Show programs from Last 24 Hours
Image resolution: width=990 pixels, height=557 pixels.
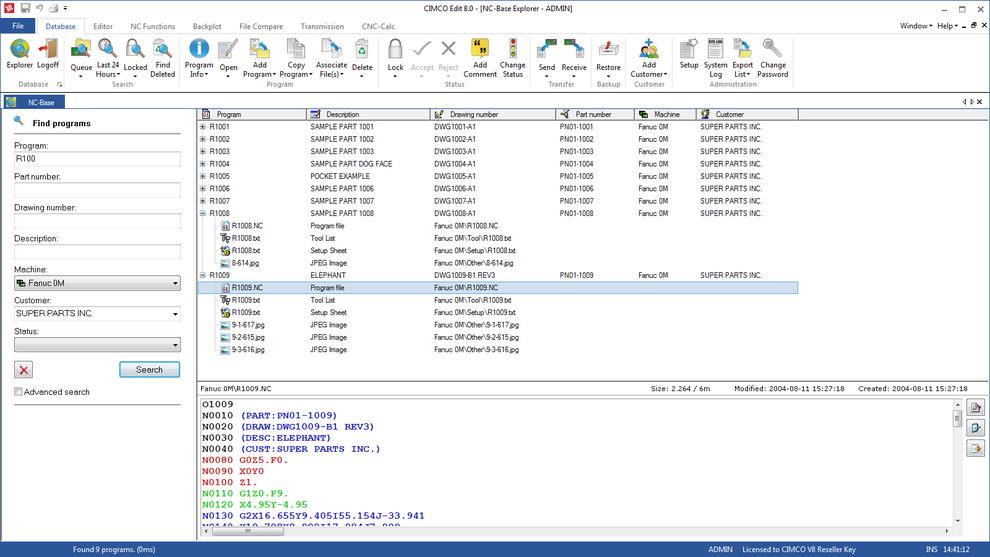pos(107,57)
